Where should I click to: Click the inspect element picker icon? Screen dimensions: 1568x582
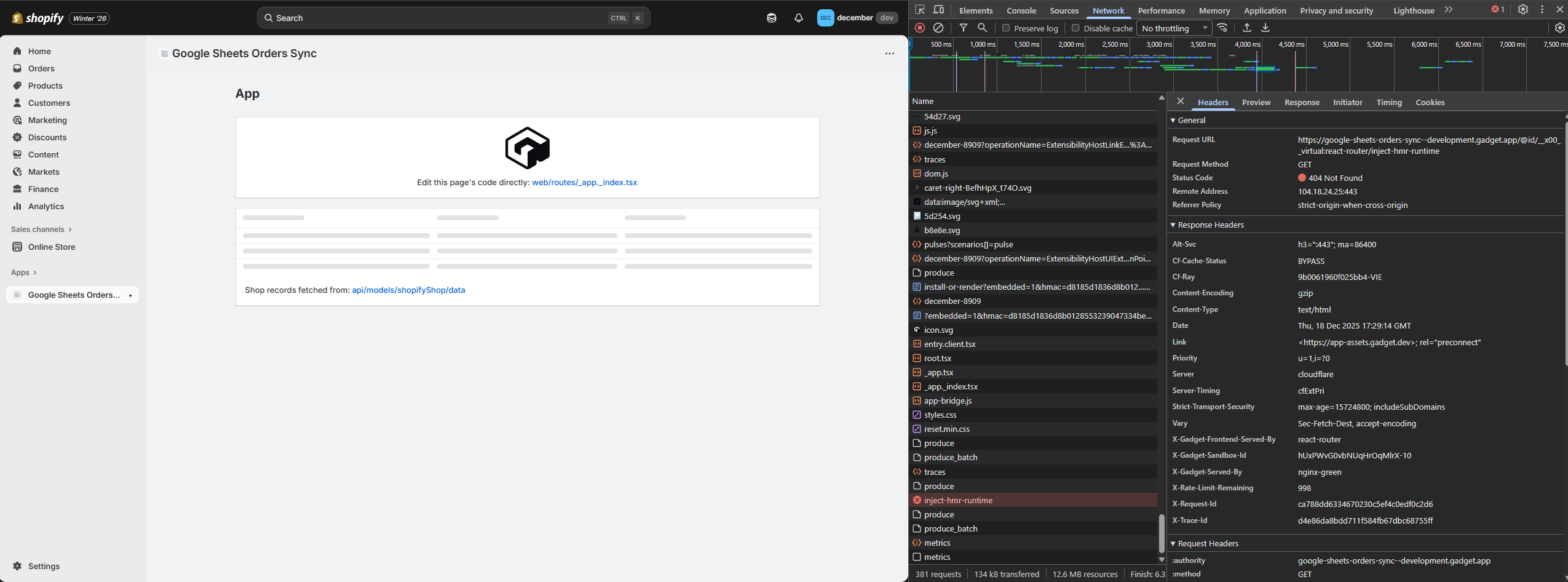[920, 10]
